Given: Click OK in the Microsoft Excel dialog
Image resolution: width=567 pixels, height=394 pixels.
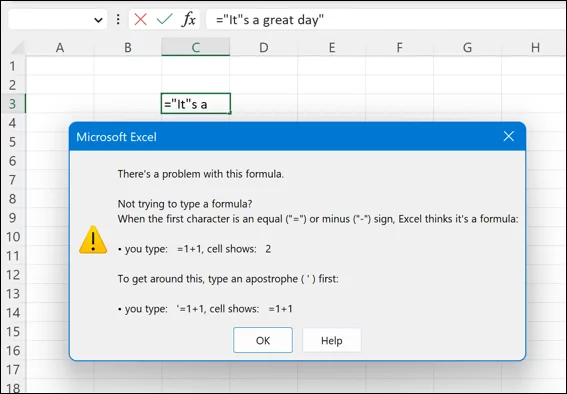Looking at the screenshot, I should coord(263,340).
